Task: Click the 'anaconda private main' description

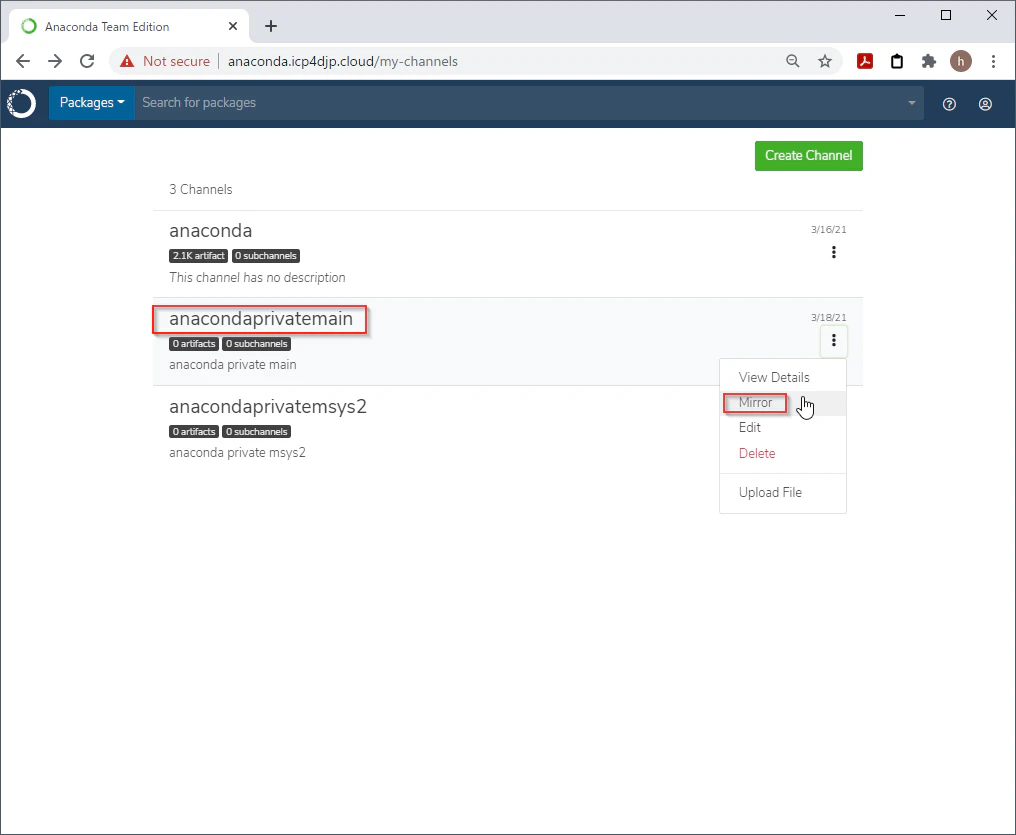Action: click(233, 365)
